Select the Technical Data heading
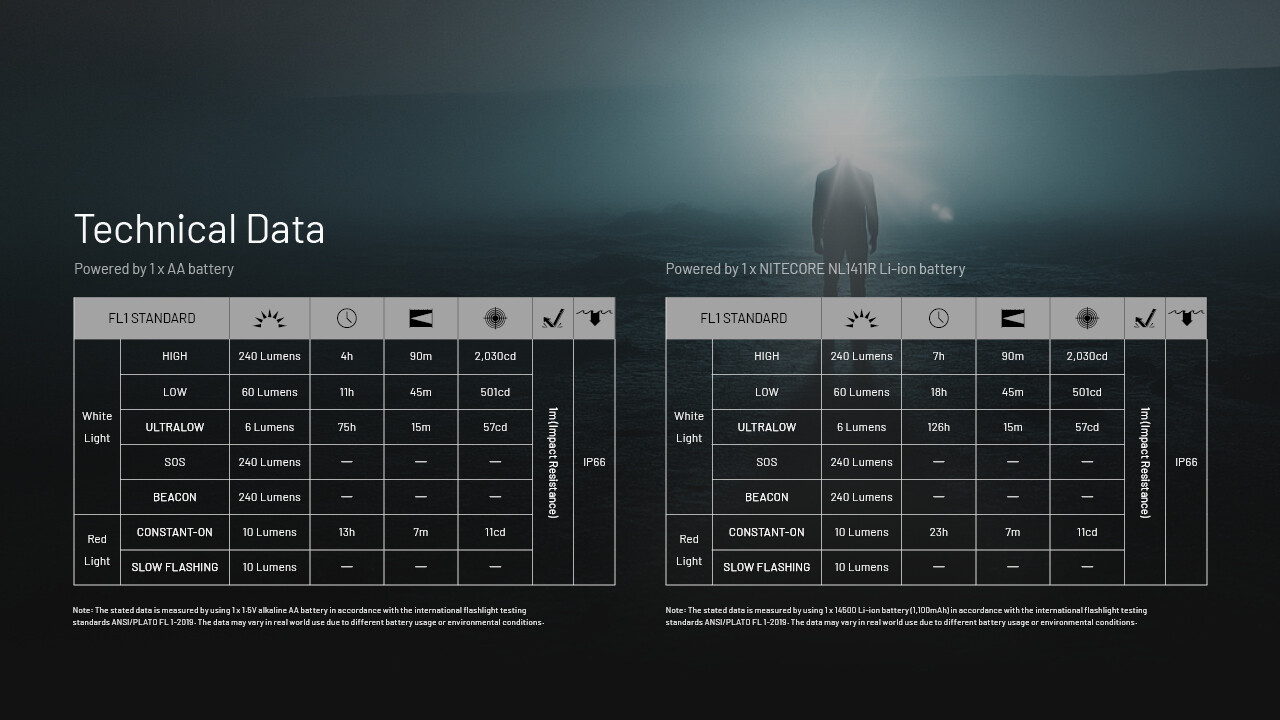 coord(199,229)
